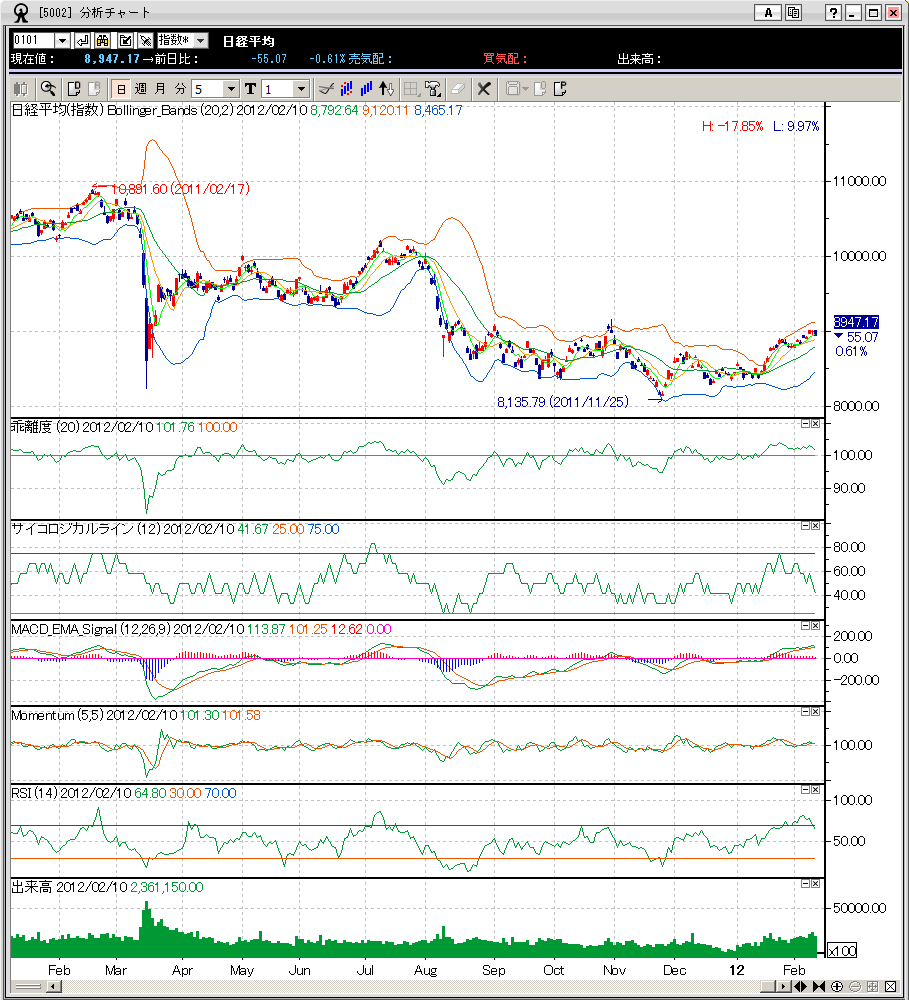Click the A button in title bar

(x=767, y=13)
